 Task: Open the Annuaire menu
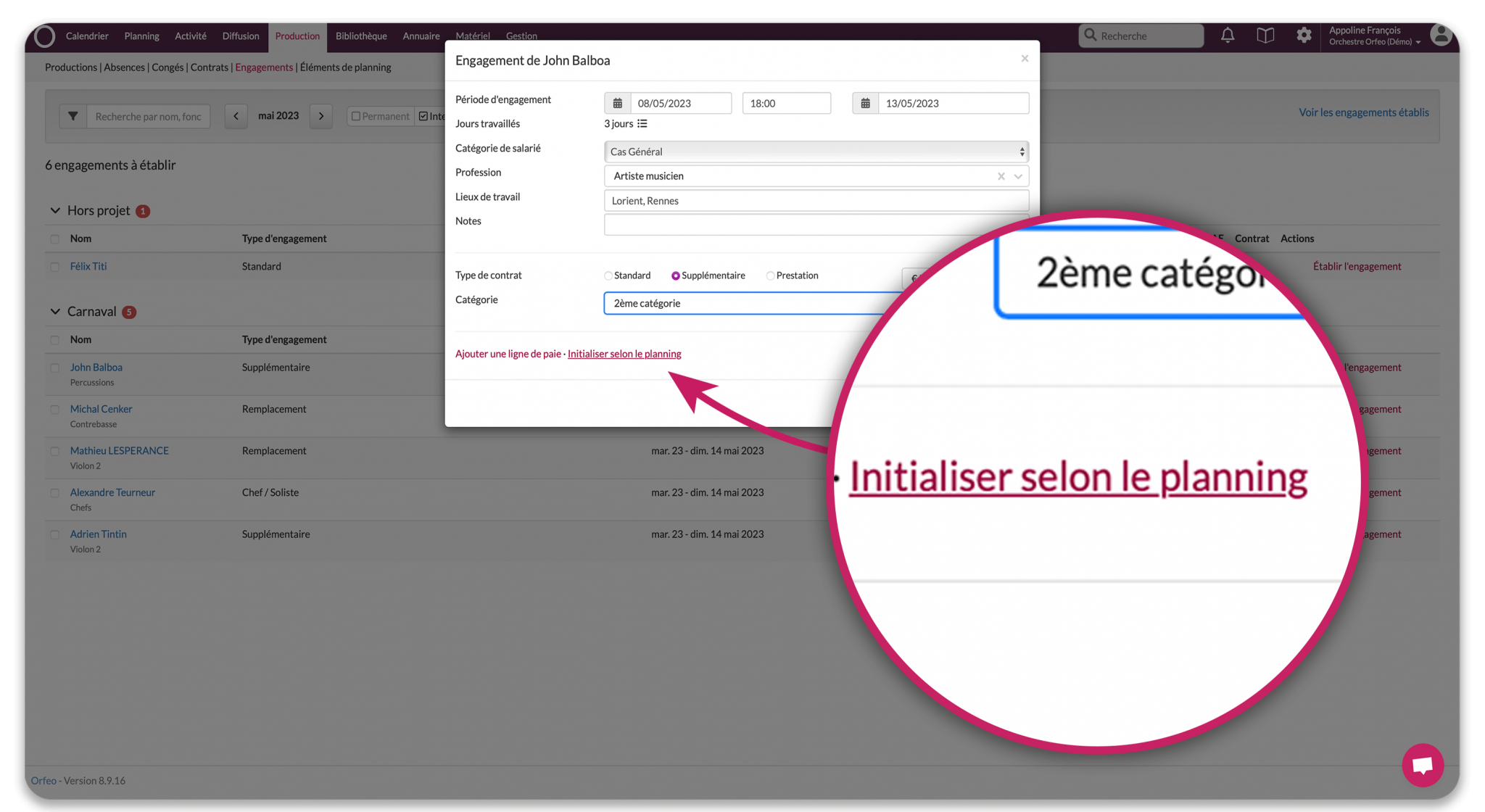pyautogui.click(x=421, y=36)
